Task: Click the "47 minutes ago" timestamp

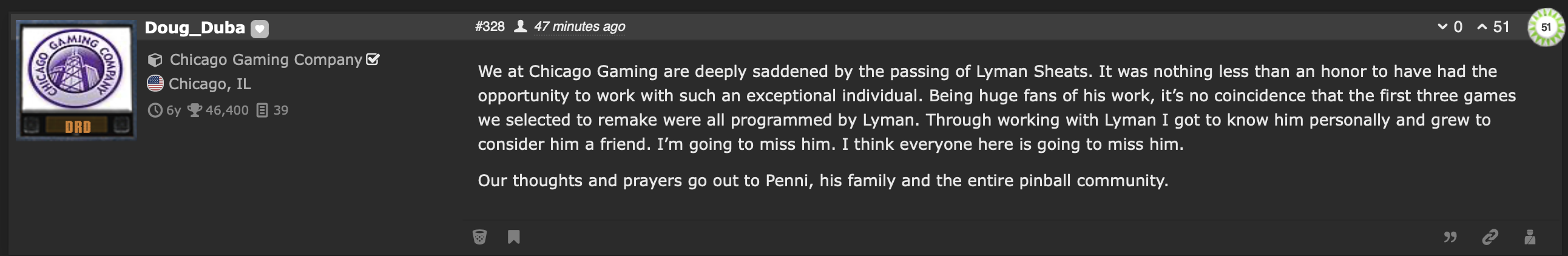Action: 580,26
